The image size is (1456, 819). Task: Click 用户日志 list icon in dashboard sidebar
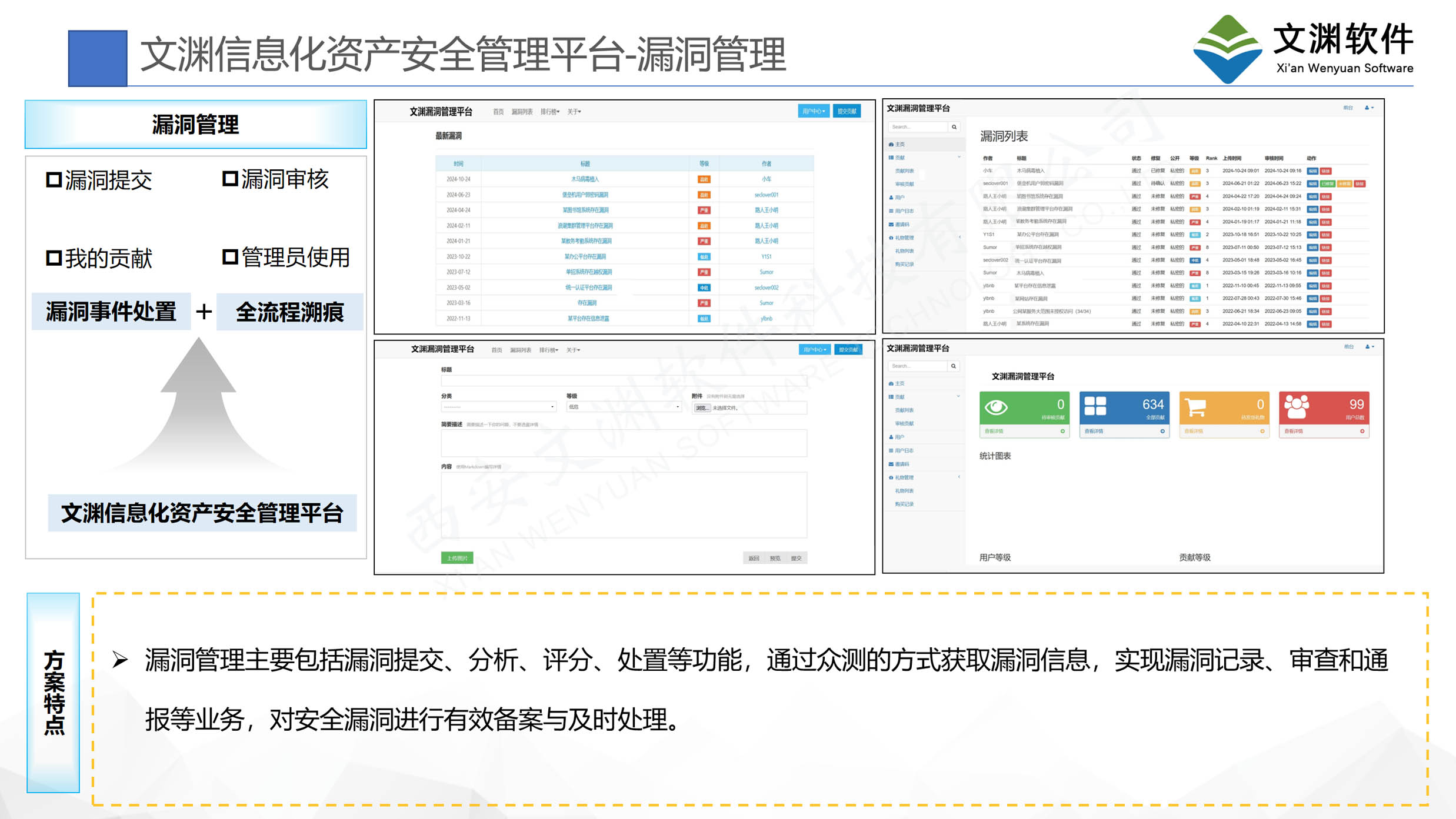[x=891, y=451]
